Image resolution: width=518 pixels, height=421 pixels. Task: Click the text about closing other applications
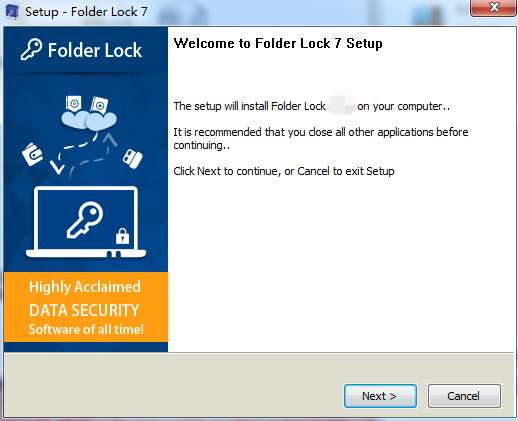click(321, 138)
